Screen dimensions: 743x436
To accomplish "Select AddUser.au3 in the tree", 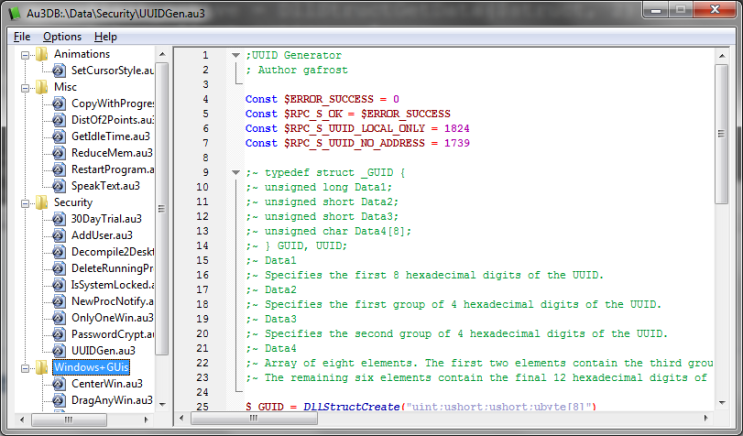I will tap(102, 236).
